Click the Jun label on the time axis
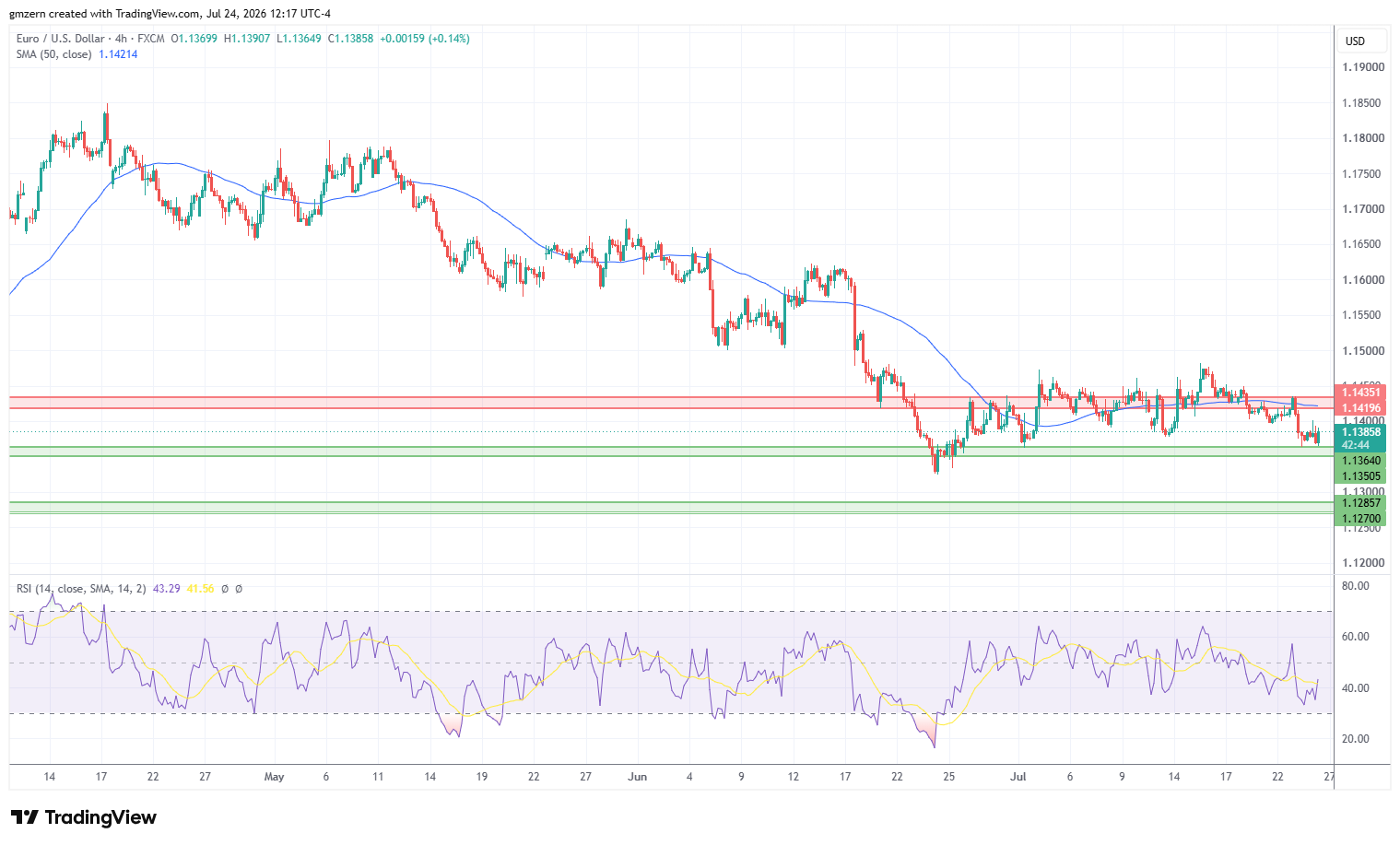This screenshot has width=1400, height=845. (x=637, y=777)
